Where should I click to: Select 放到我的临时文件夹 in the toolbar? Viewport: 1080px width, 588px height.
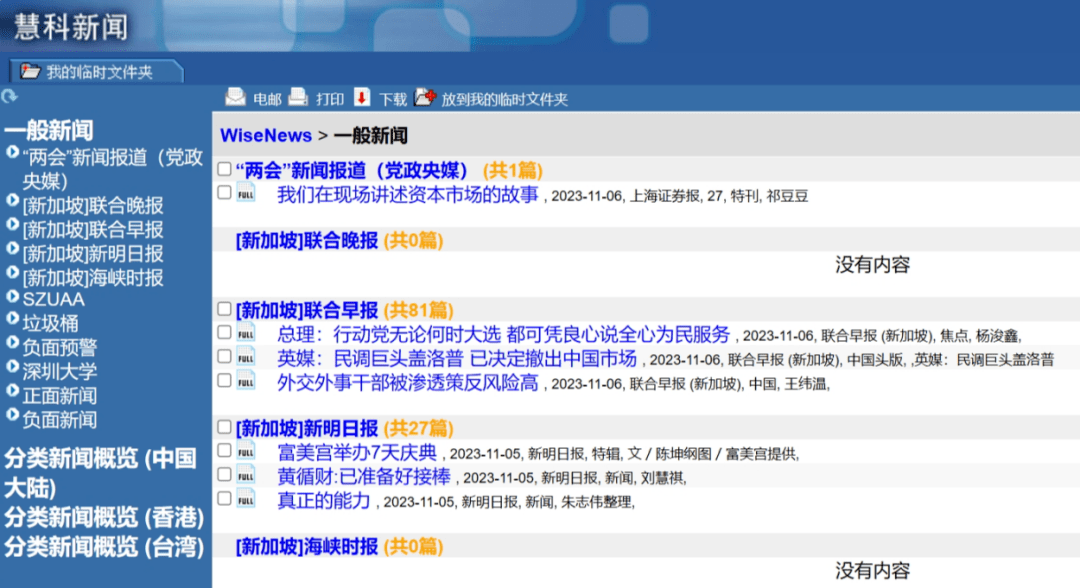[x=504, y=100]
